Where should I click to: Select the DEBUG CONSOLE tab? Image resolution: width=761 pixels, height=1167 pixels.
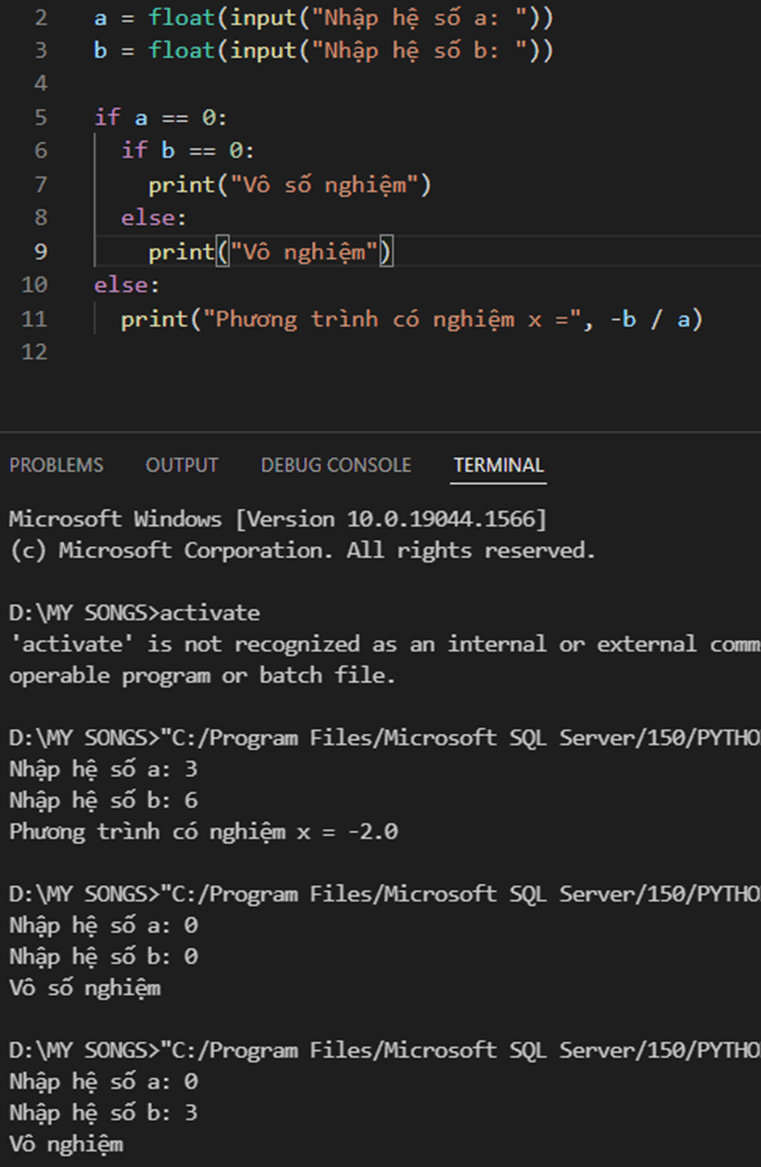[335, 465]
